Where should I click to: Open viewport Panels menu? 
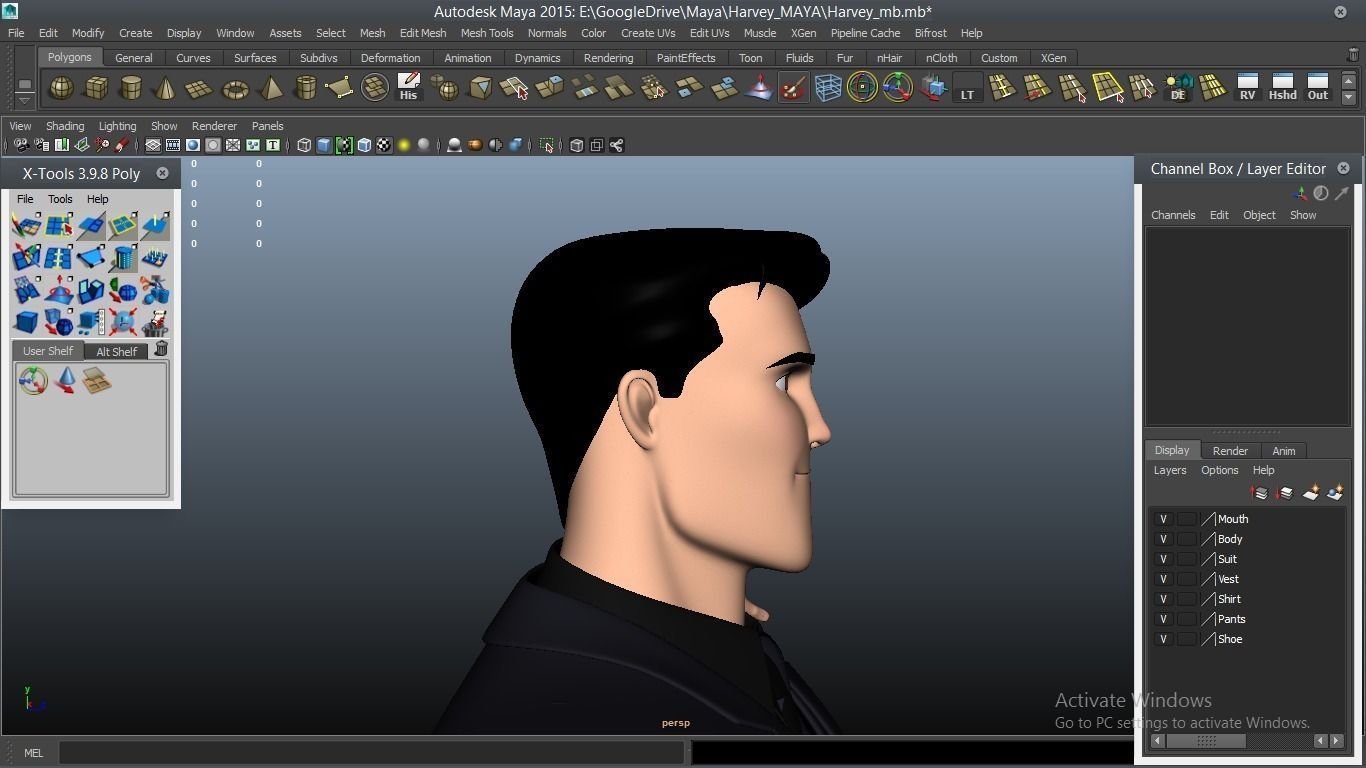pos(268,126)
